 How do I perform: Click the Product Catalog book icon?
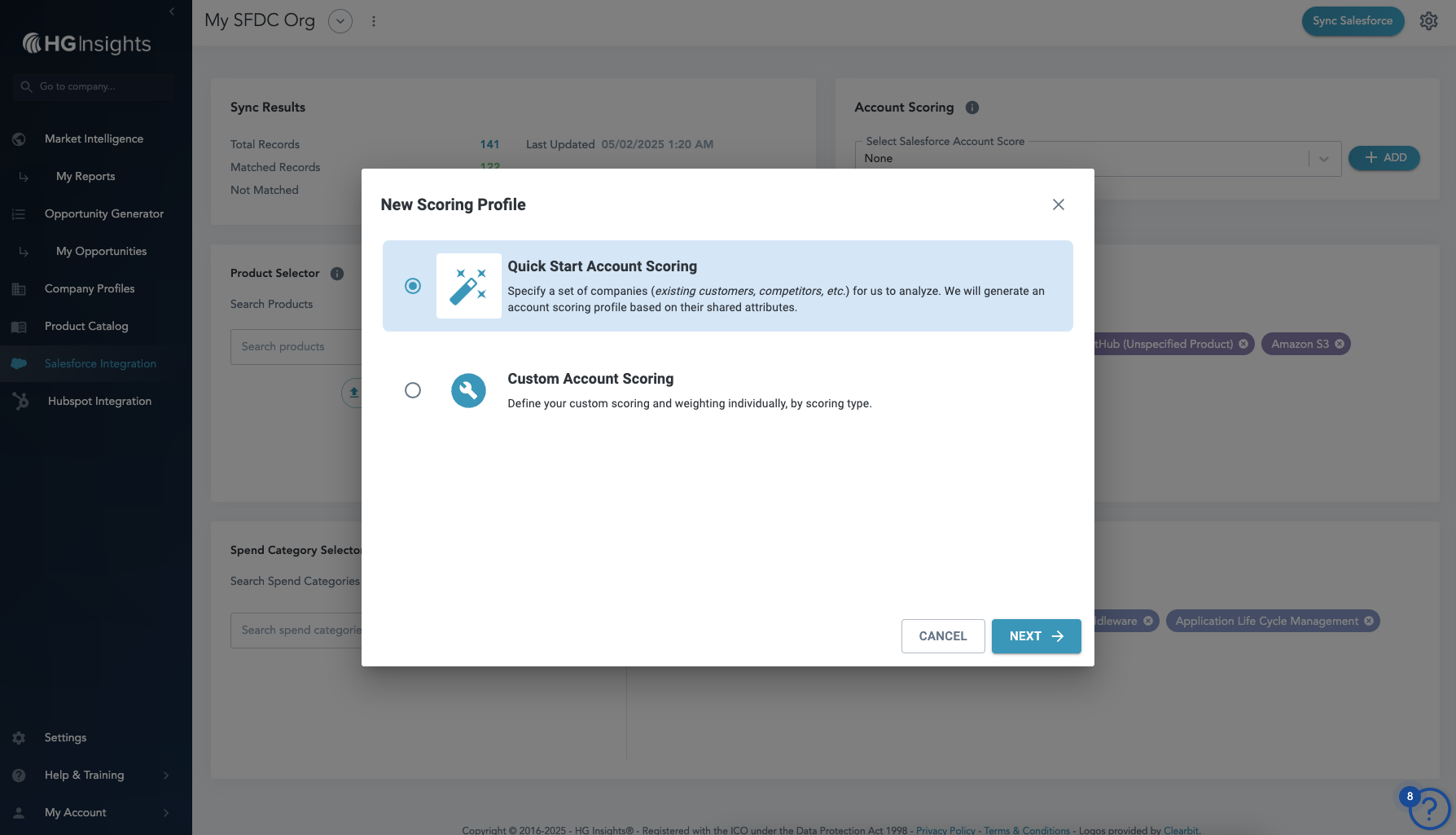19,327
